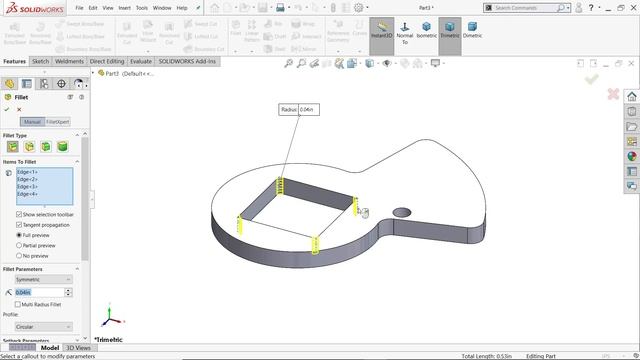Switch view to Normal To
The height and width of the screenshot is (360, 640).
[x=404, y=33]
